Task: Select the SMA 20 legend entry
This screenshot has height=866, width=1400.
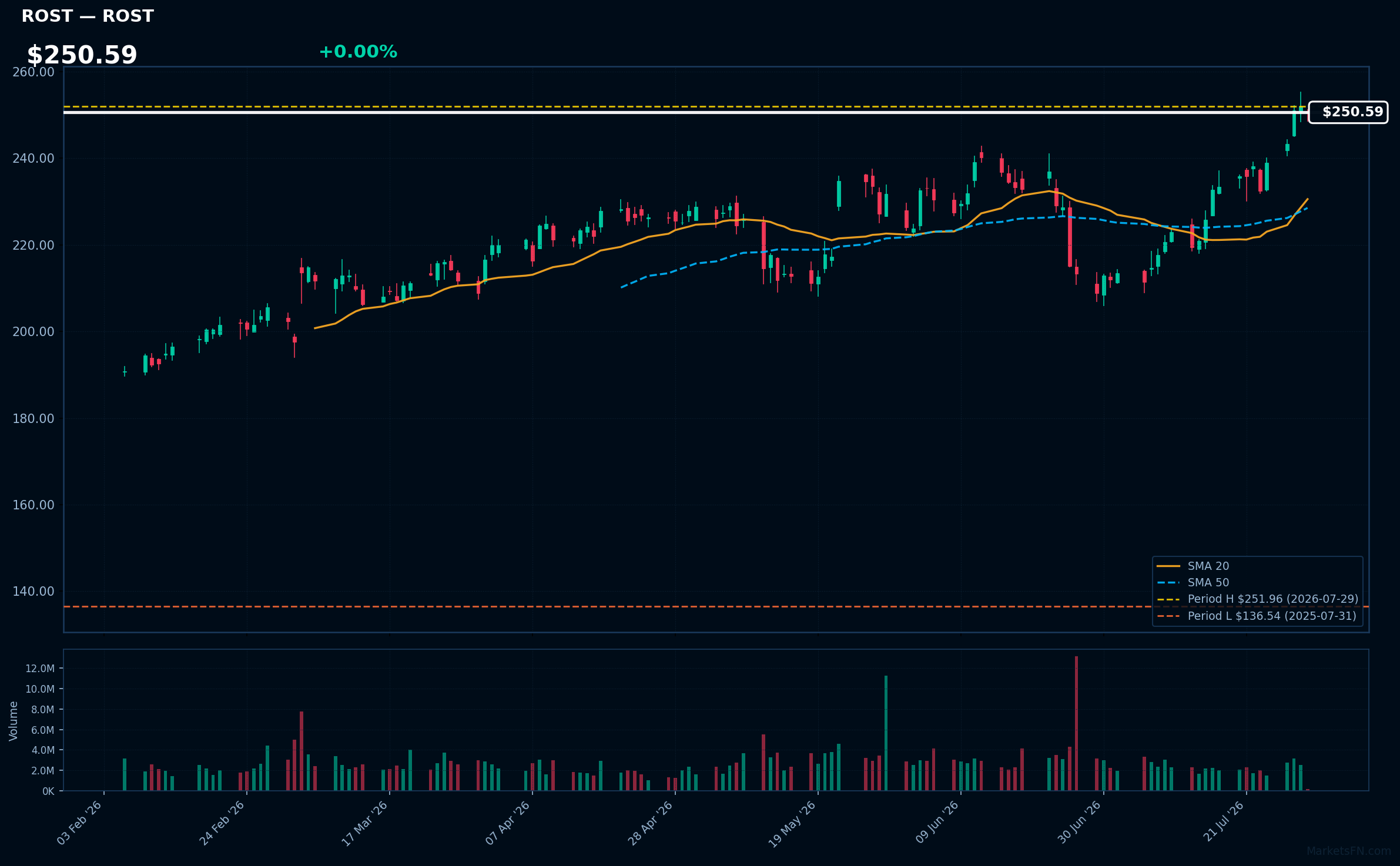Action: pyautogui.click(x=1193, y=566)
